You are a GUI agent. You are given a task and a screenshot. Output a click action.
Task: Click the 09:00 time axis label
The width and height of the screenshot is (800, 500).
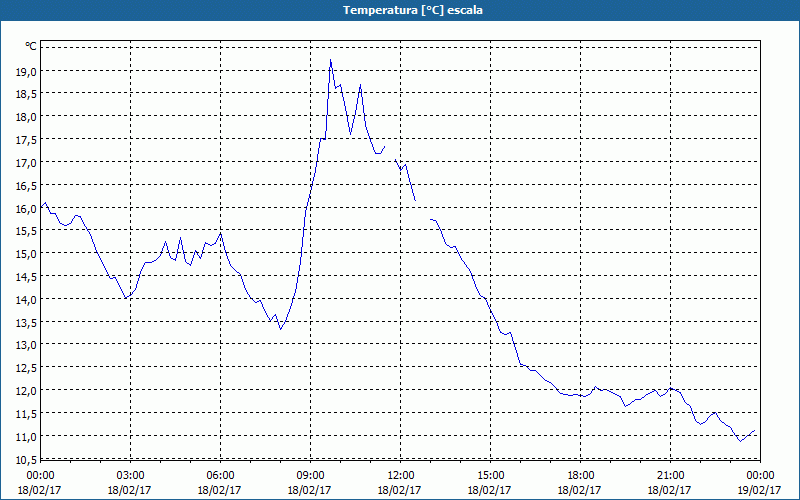coord(310,476)
